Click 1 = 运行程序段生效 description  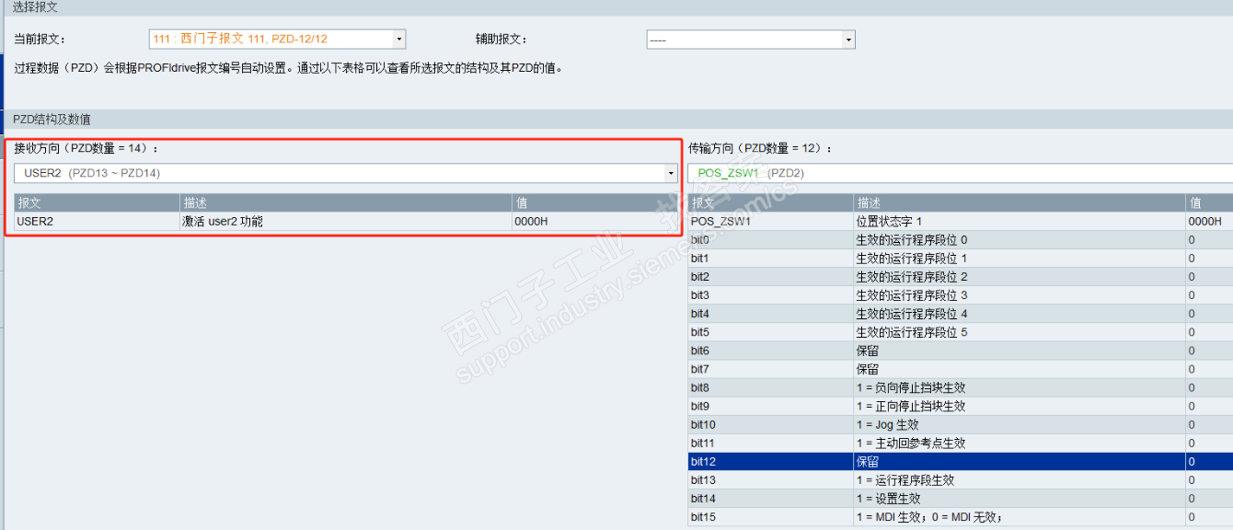905,480
